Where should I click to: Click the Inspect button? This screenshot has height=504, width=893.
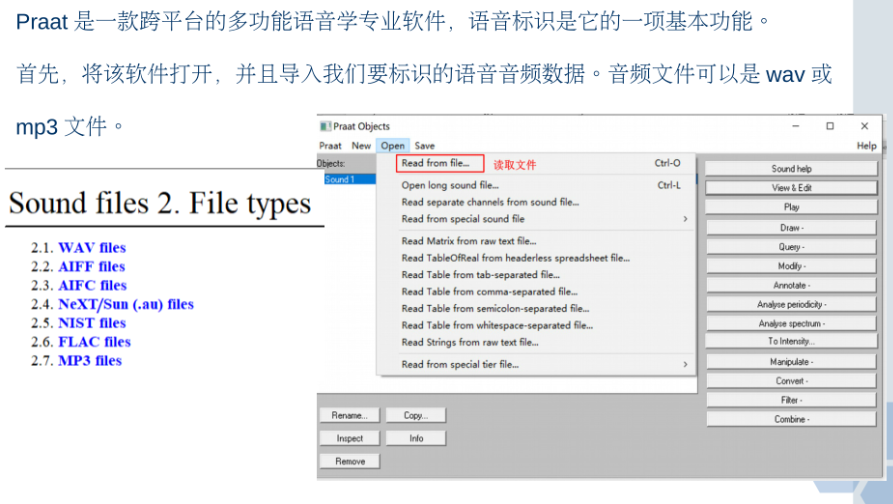[x=350, y=439]
